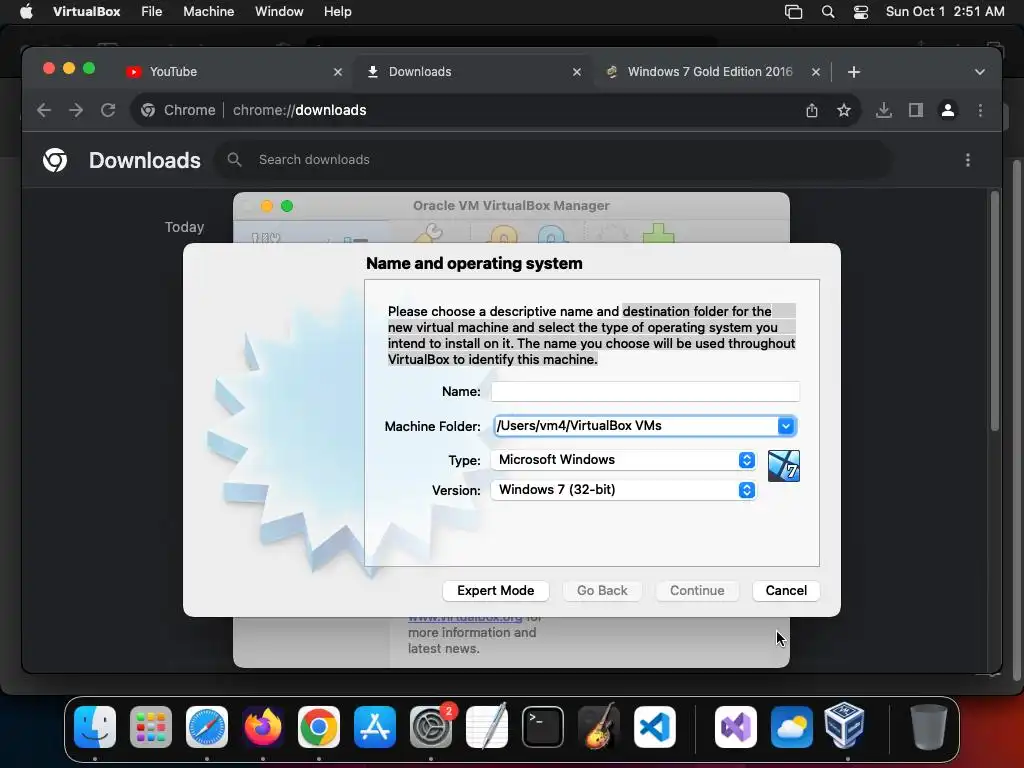Open Google Chrome from the Dock
The height and width of the screenshot is (768, 1024).
pyautogui.click(x=319, y=727)
